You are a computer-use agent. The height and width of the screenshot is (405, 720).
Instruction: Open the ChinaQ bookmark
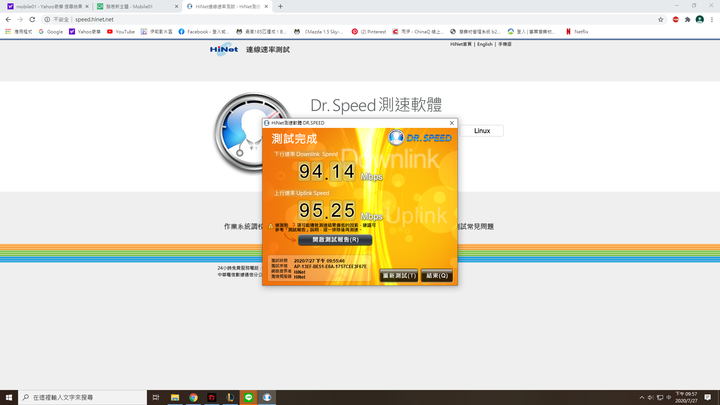[418, 32]
